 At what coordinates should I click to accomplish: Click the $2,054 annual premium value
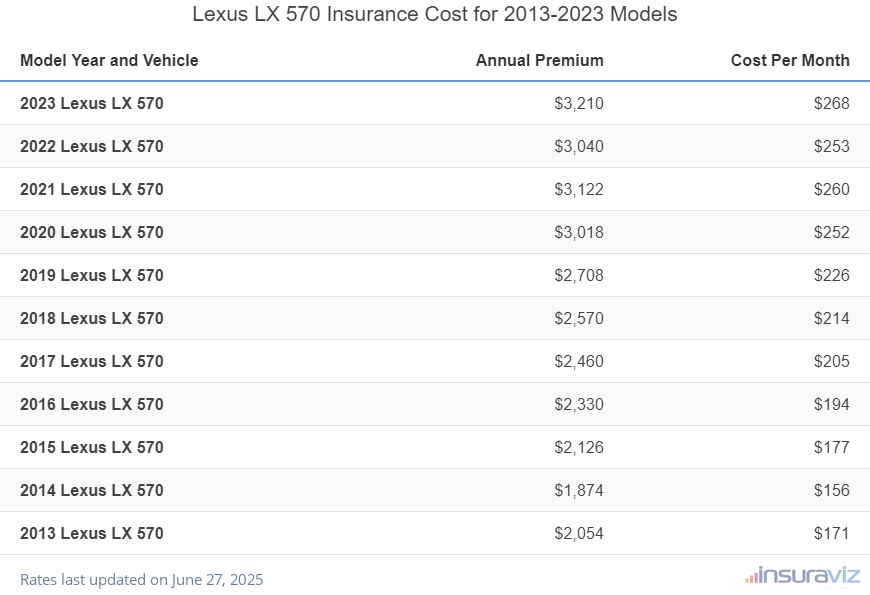click(579, 533)
